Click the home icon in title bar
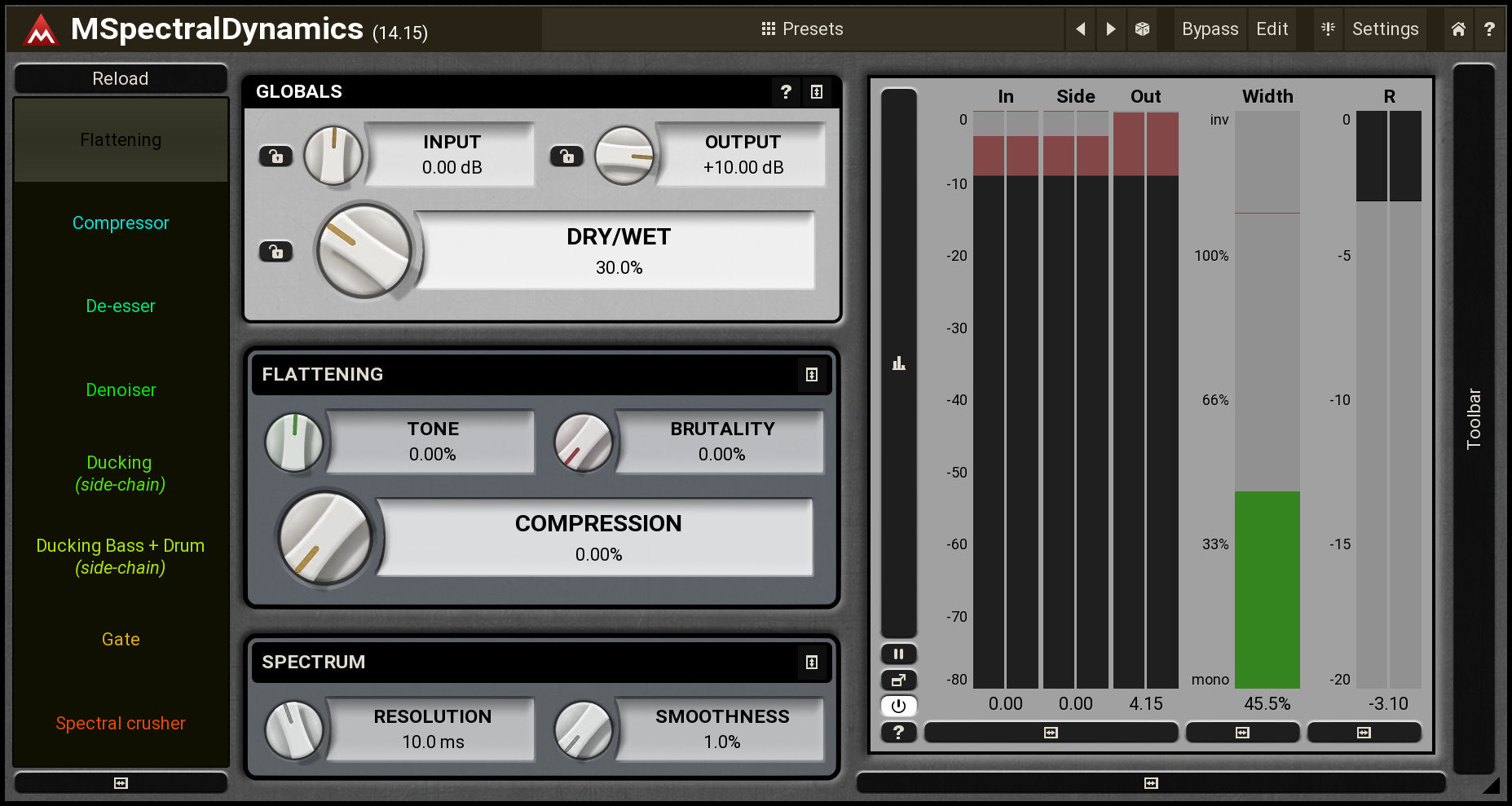 point(1458,29)
